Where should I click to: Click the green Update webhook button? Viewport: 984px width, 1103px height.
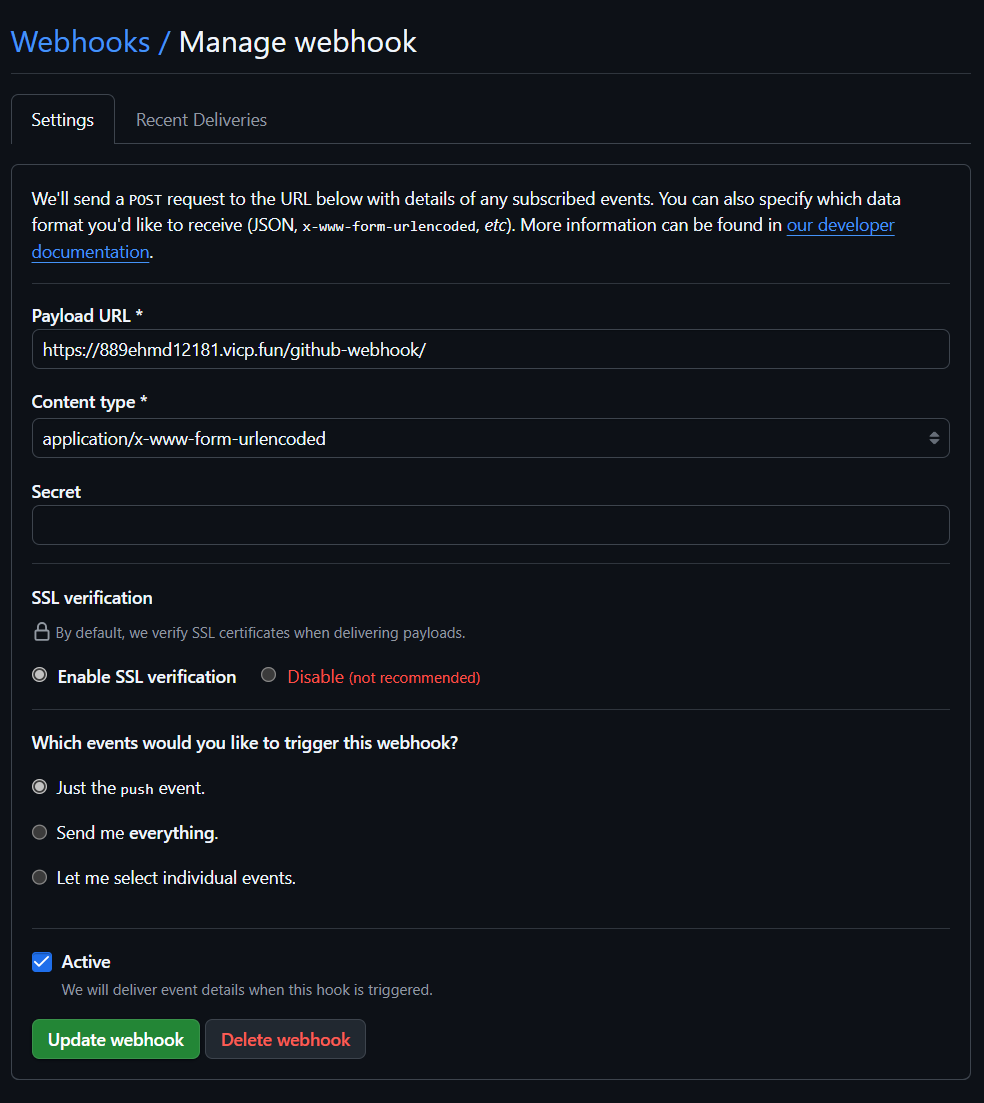click(116, 1039)
